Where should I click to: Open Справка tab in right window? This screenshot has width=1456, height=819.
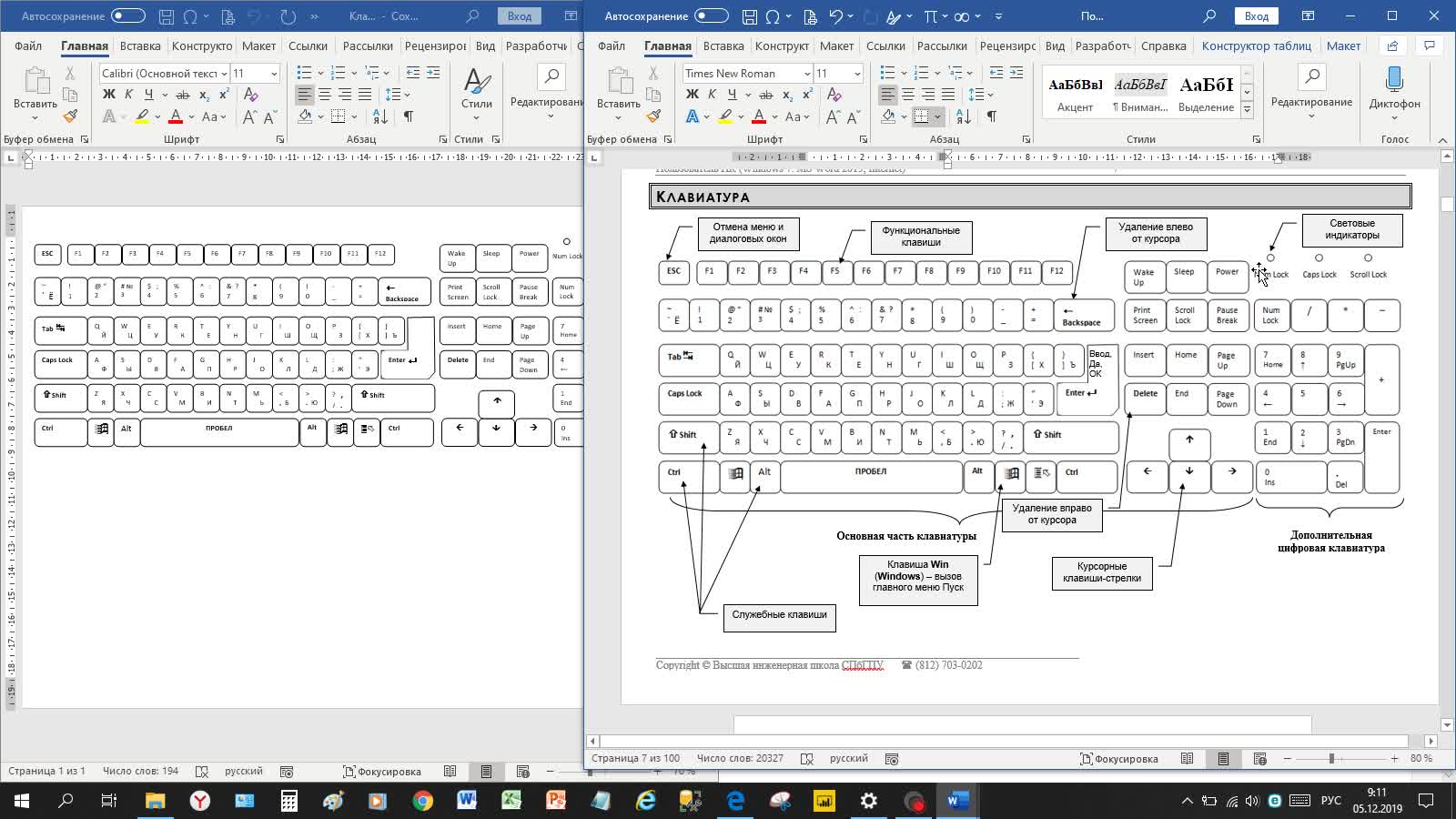click(x=1163, y=45)
